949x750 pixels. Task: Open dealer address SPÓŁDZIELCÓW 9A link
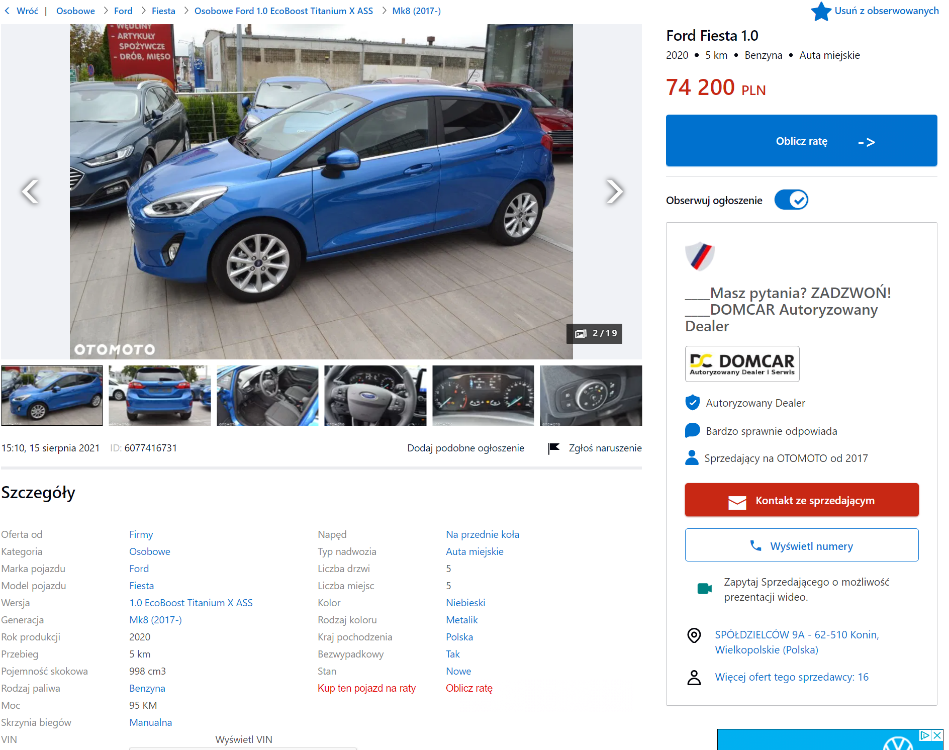pyautogui.click(x=796, y=642)
